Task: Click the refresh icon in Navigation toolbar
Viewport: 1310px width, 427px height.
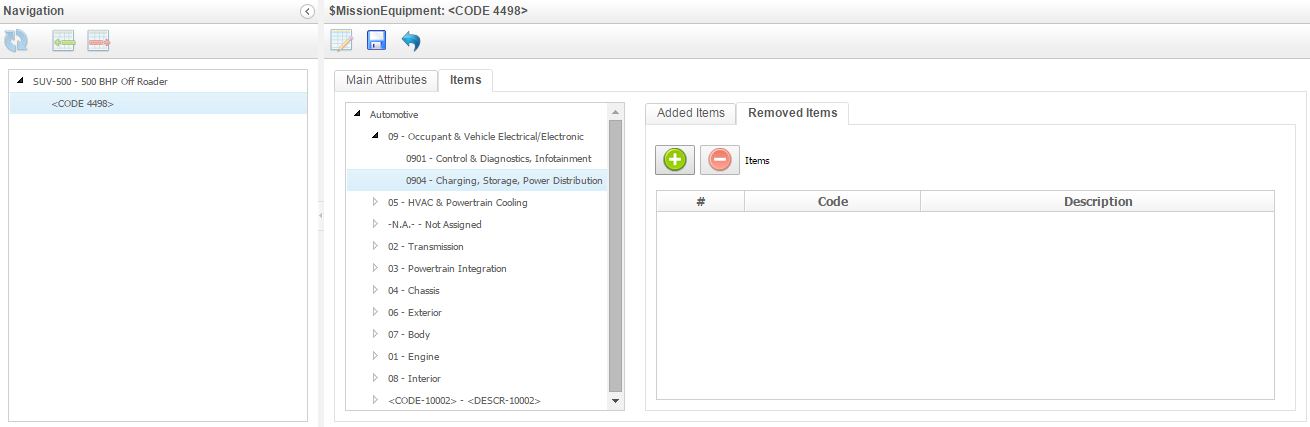Action: 16,41
